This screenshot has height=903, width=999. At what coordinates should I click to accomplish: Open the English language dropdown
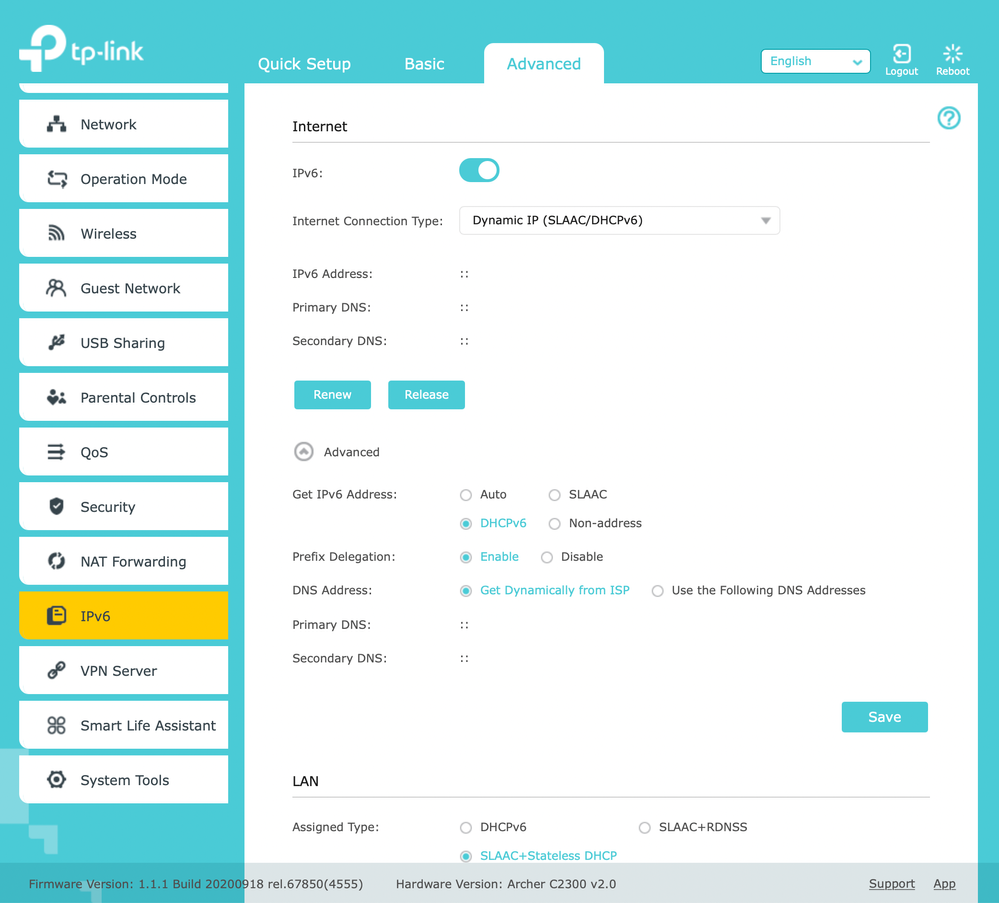pos(815,62)
